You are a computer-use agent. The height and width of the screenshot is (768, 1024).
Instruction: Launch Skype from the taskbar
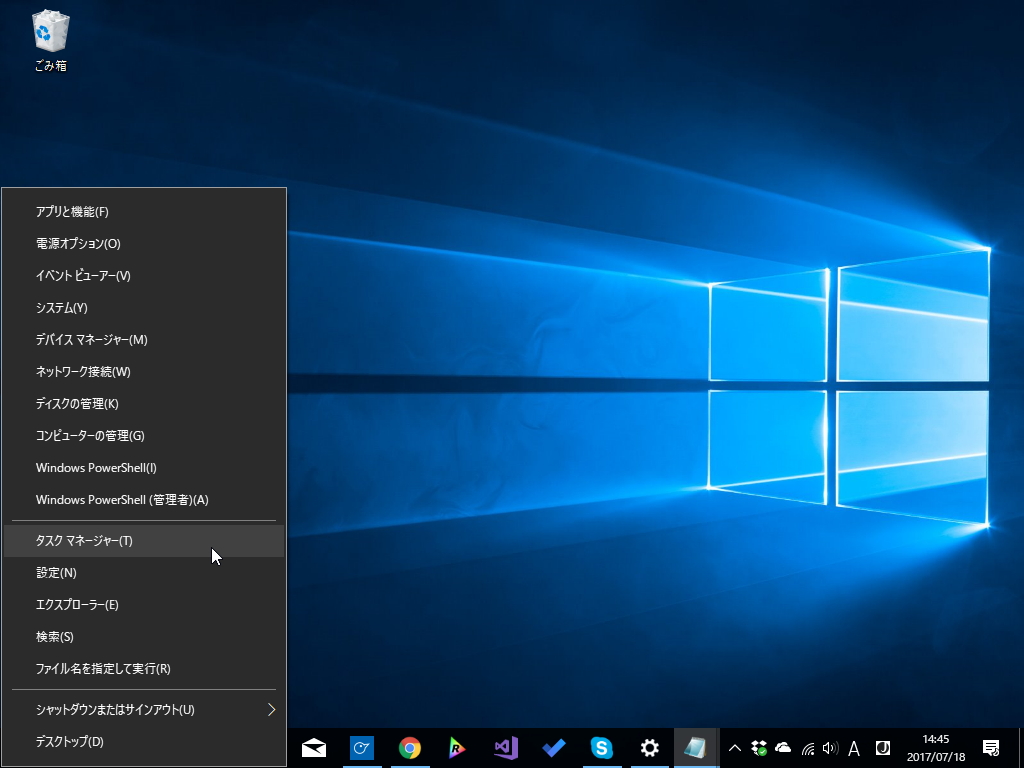(x=601, y=747)
